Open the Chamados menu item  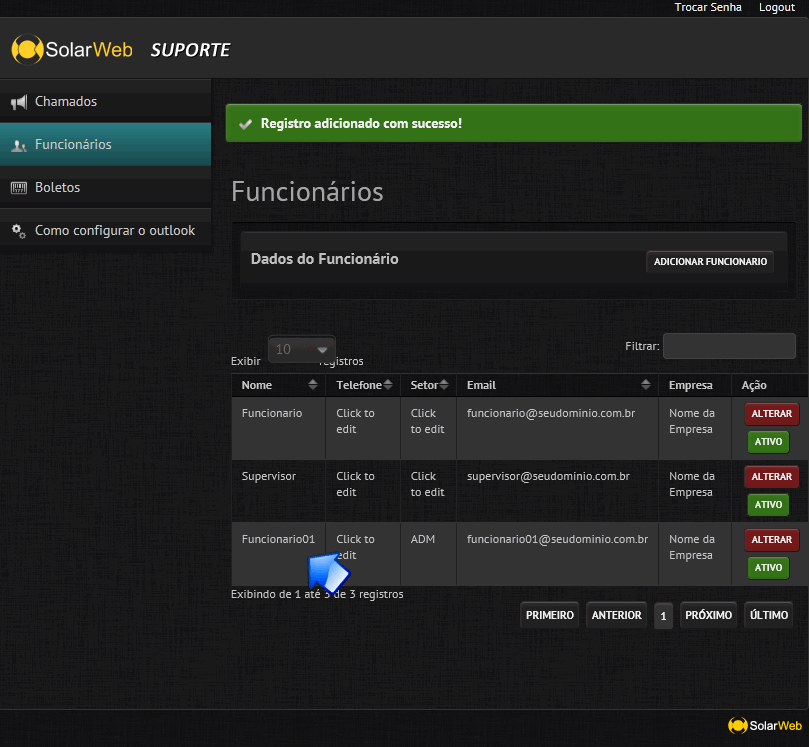(105, 102)
